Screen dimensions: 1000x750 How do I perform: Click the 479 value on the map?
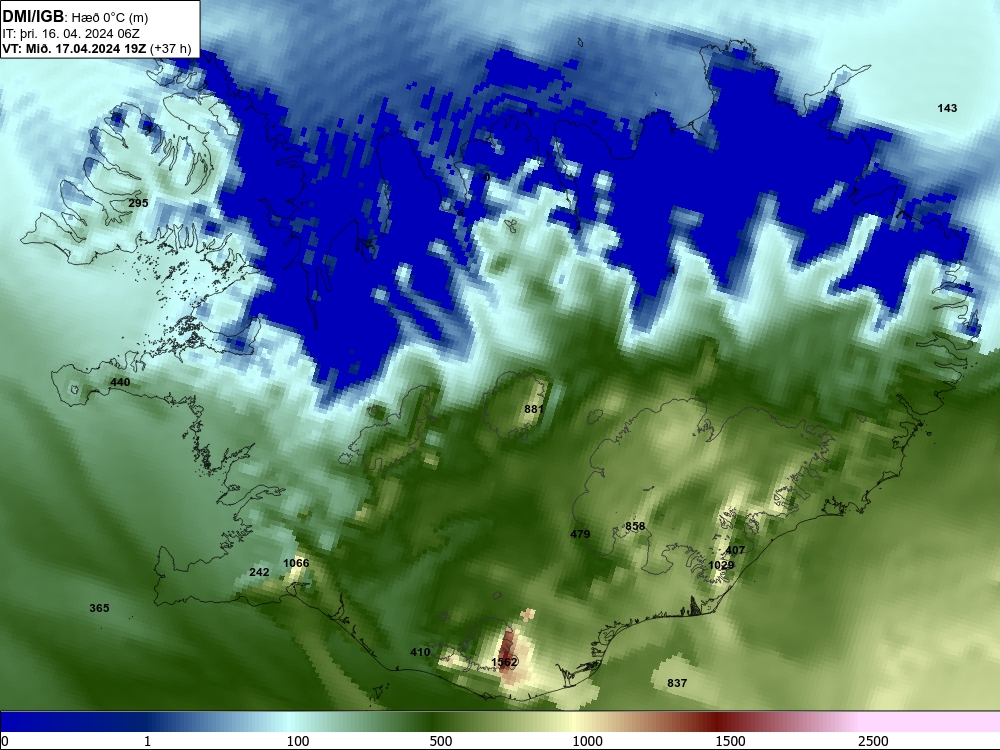click(580, 534)
